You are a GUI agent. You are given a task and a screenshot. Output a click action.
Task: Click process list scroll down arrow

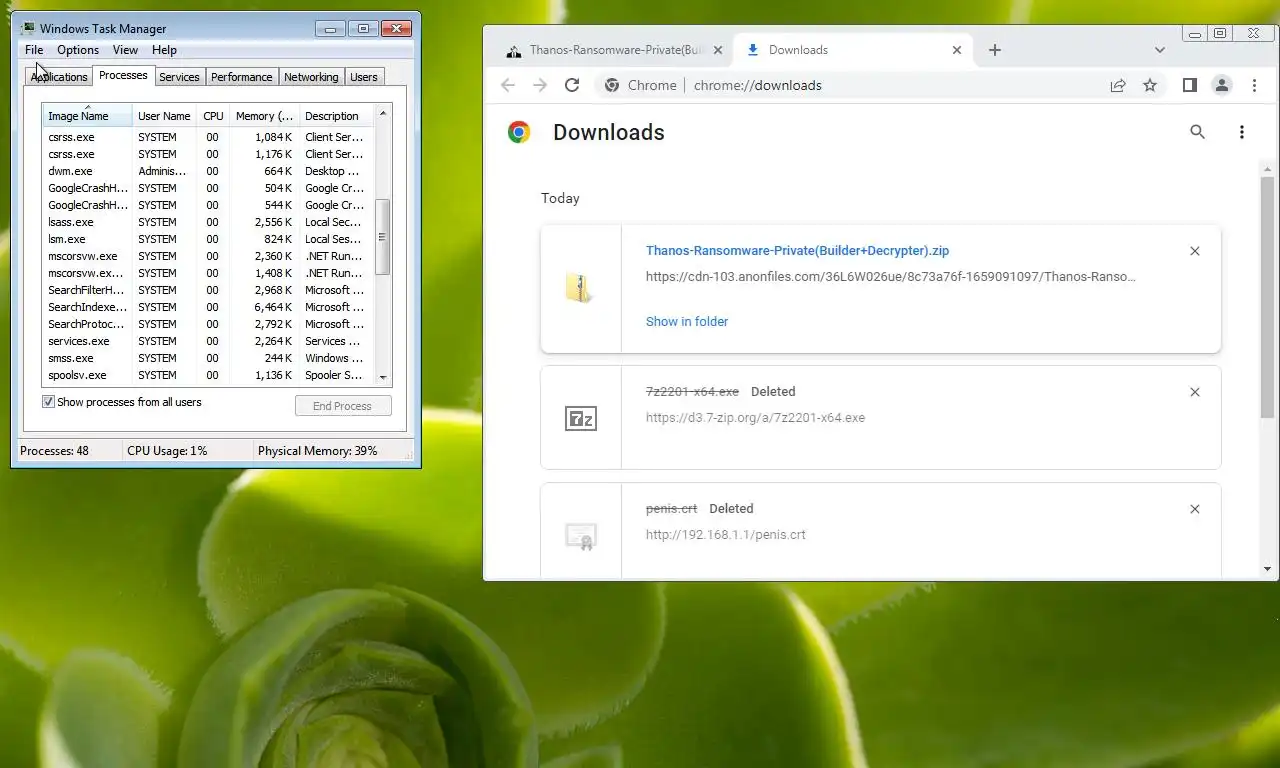click(382, 377)
